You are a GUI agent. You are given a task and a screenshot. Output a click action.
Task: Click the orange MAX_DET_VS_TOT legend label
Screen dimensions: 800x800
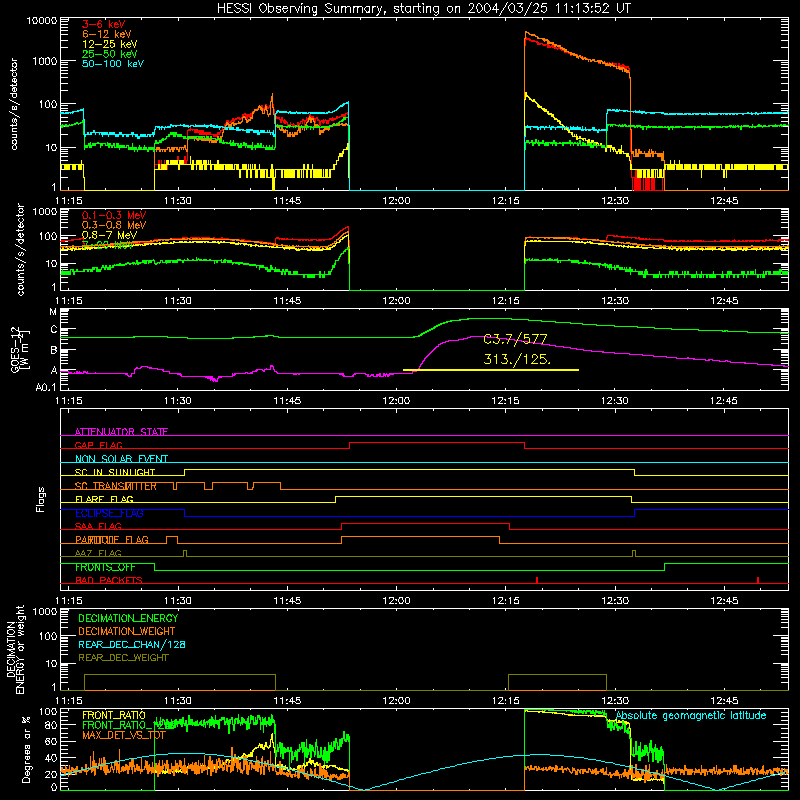pyautogui.click(x=124, y=735)
